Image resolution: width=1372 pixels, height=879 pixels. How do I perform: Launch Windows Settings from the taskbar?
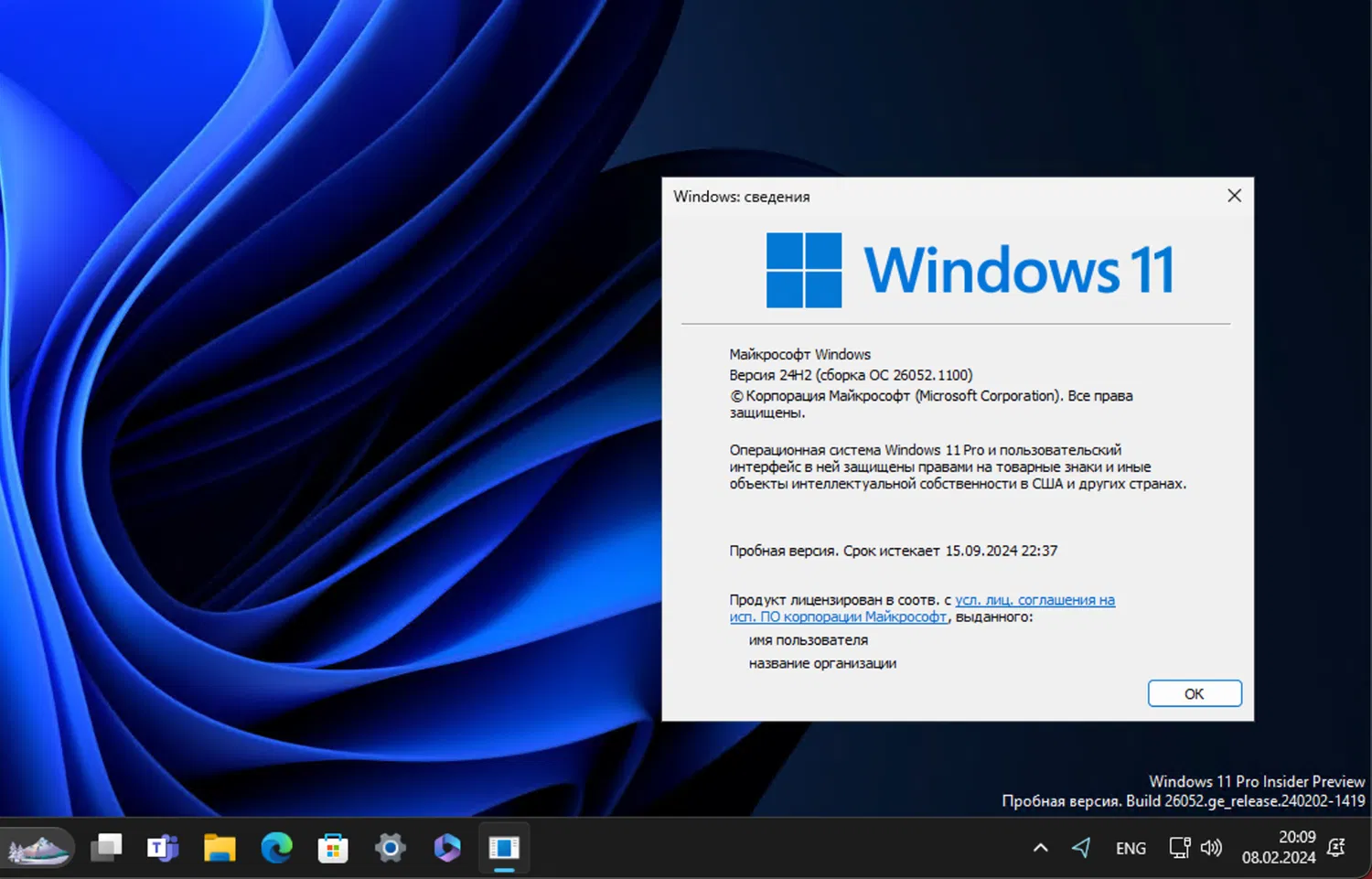click(390, 848)
